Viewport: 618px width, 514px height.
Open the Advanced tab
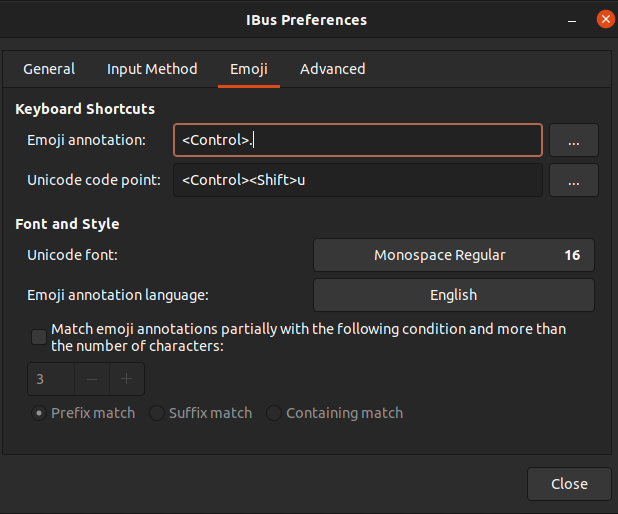click(332, 69)
